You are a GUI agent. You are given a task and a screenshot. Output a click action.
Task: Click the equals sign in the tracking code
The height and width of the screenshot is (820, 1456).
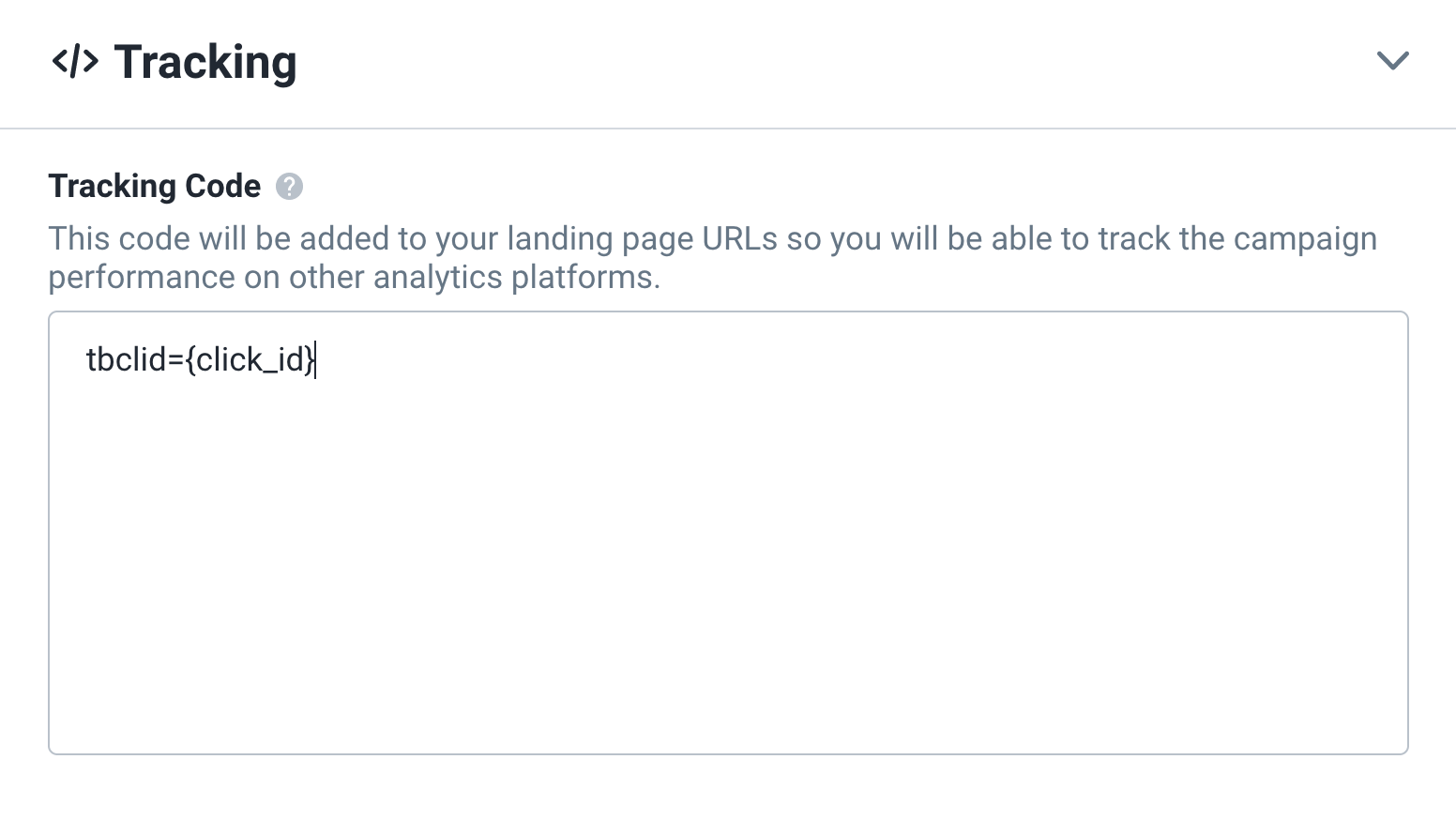[x=175, y=361]
